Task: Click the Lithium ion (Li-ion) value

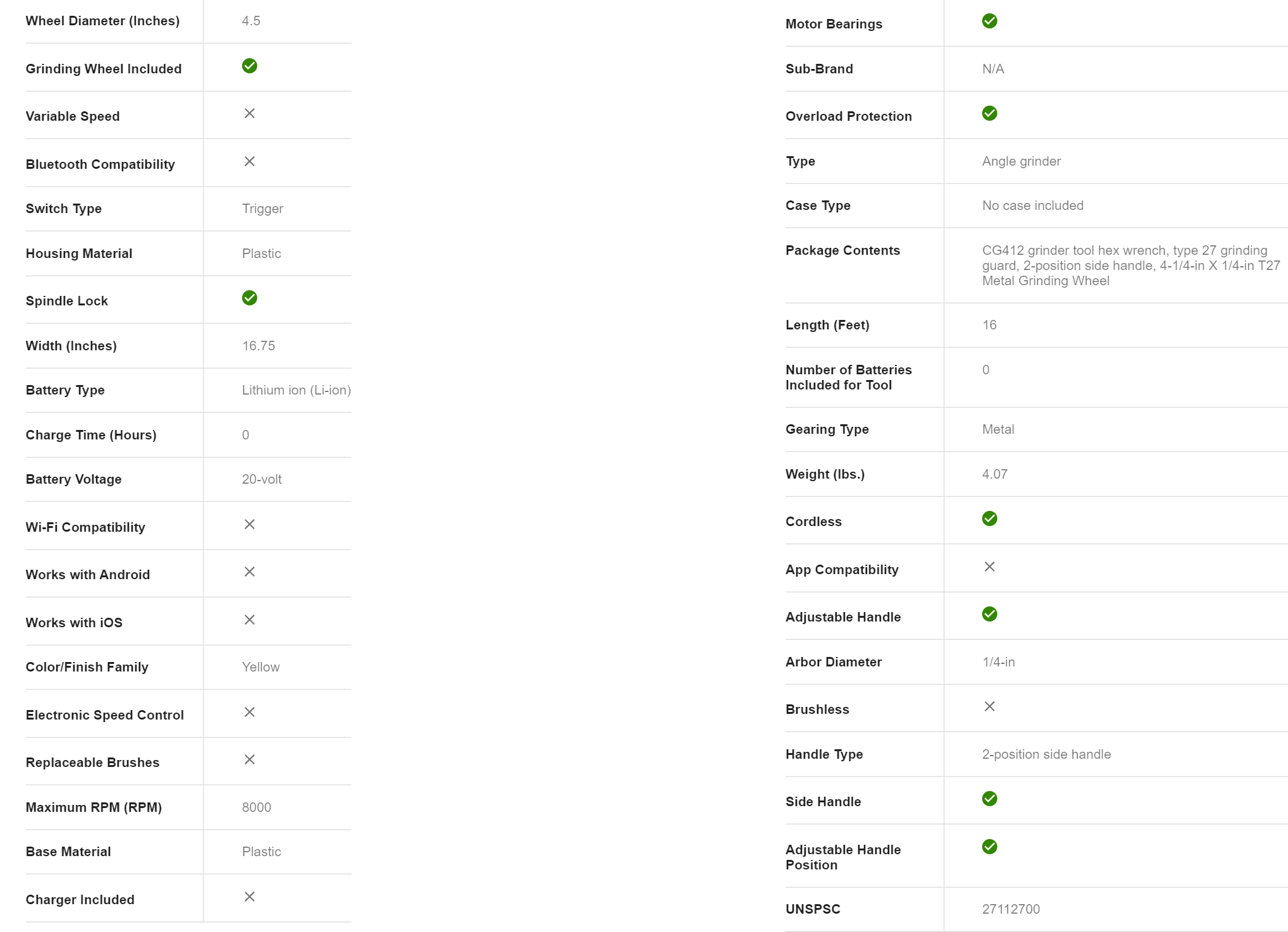Action: click(x=296, y=390)
